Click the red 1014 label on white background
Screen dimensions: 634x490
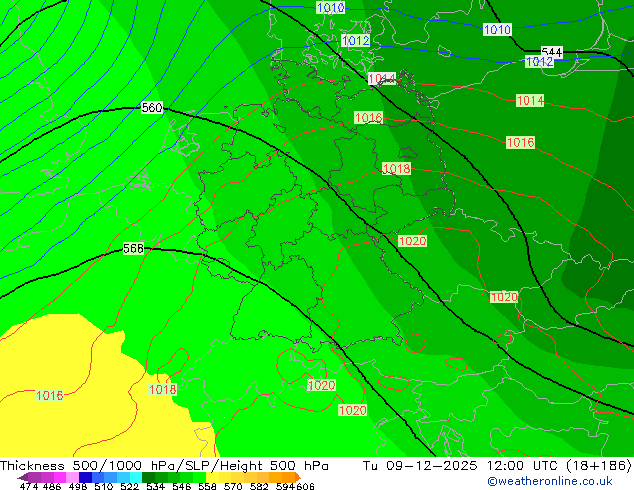[382, 78]
